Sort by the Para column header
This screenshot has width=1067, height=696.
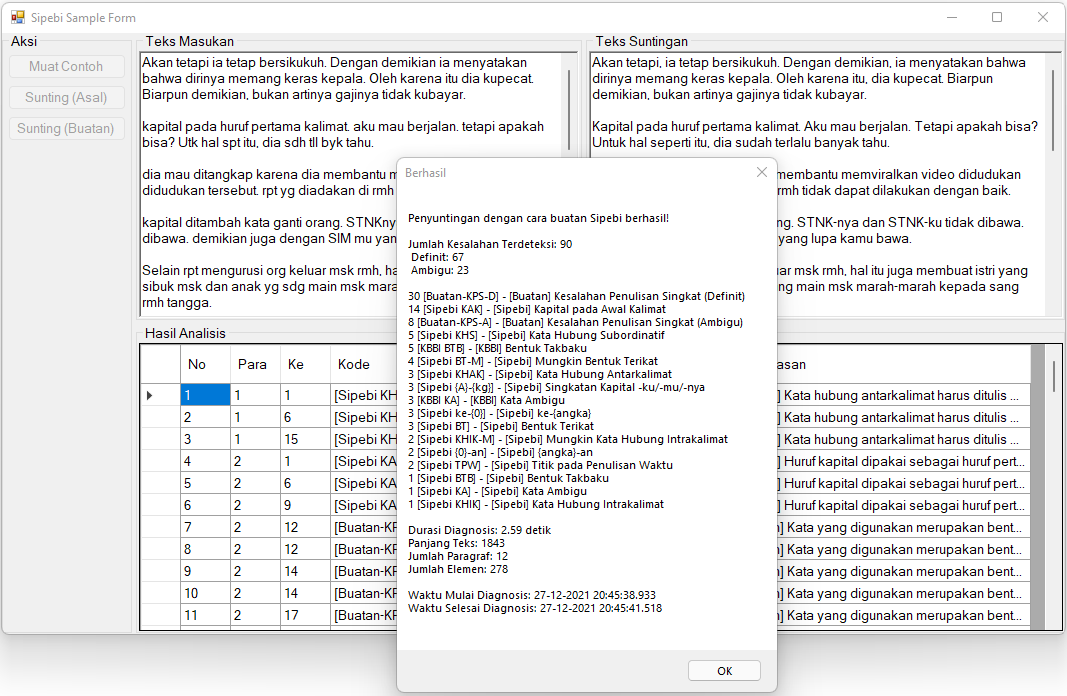tap(255, 365)
